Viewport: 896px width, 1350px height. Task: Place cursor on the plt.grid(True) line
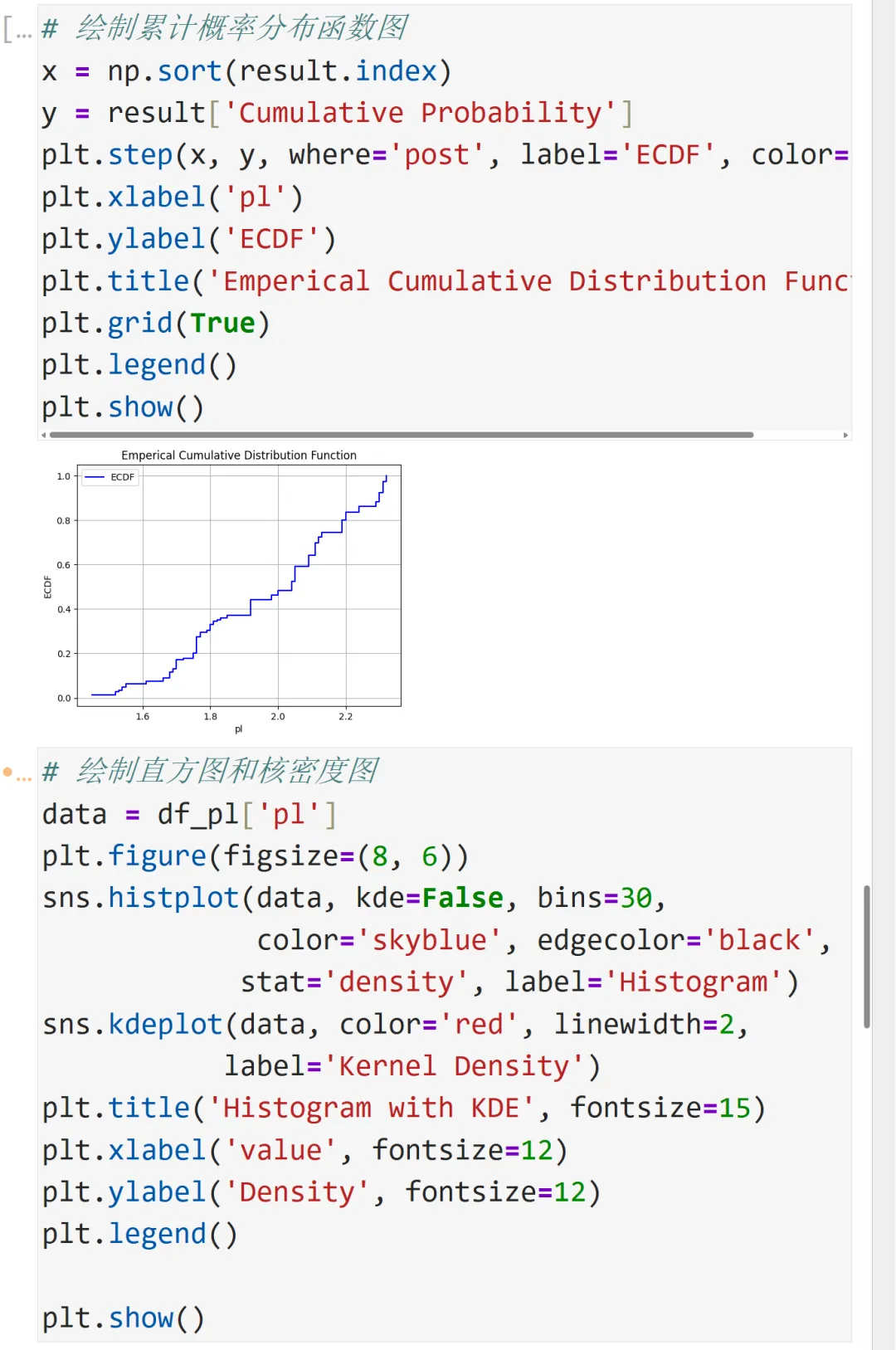tap(156, 324)
